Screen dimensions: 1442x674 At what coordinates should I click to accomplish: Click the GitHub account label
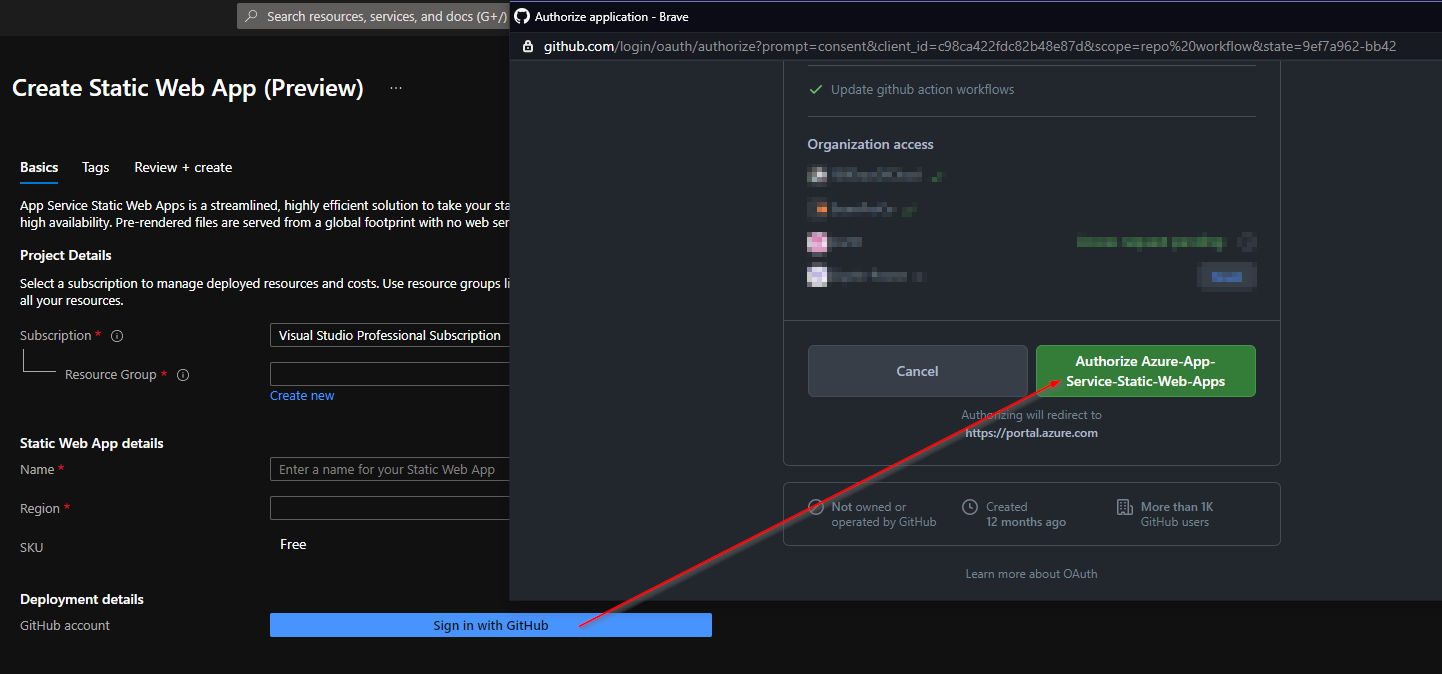65,625
